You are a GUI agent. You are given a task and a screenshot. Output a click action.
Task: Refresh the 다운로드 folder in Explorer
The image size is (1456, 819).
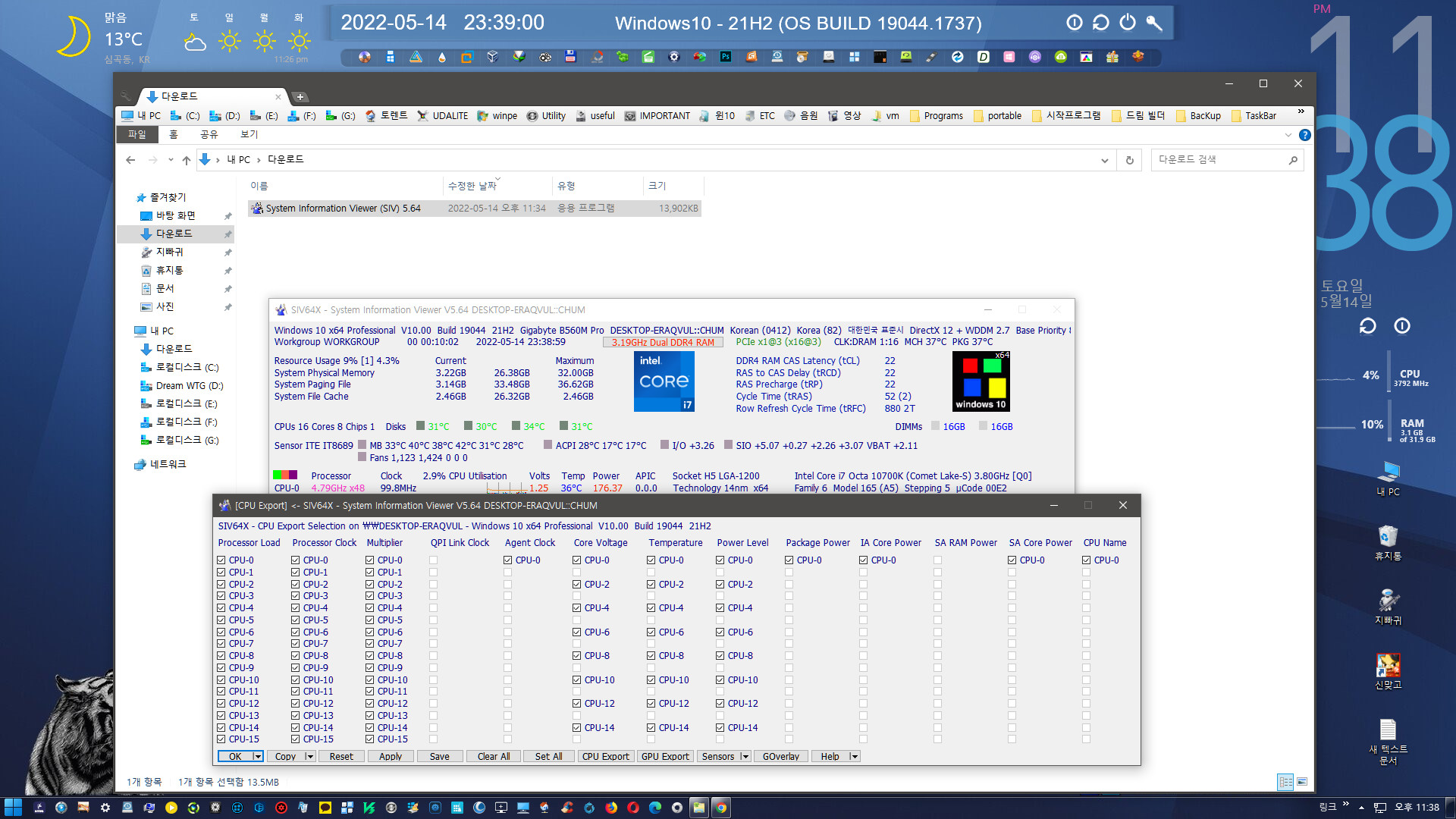point(1129,160)
